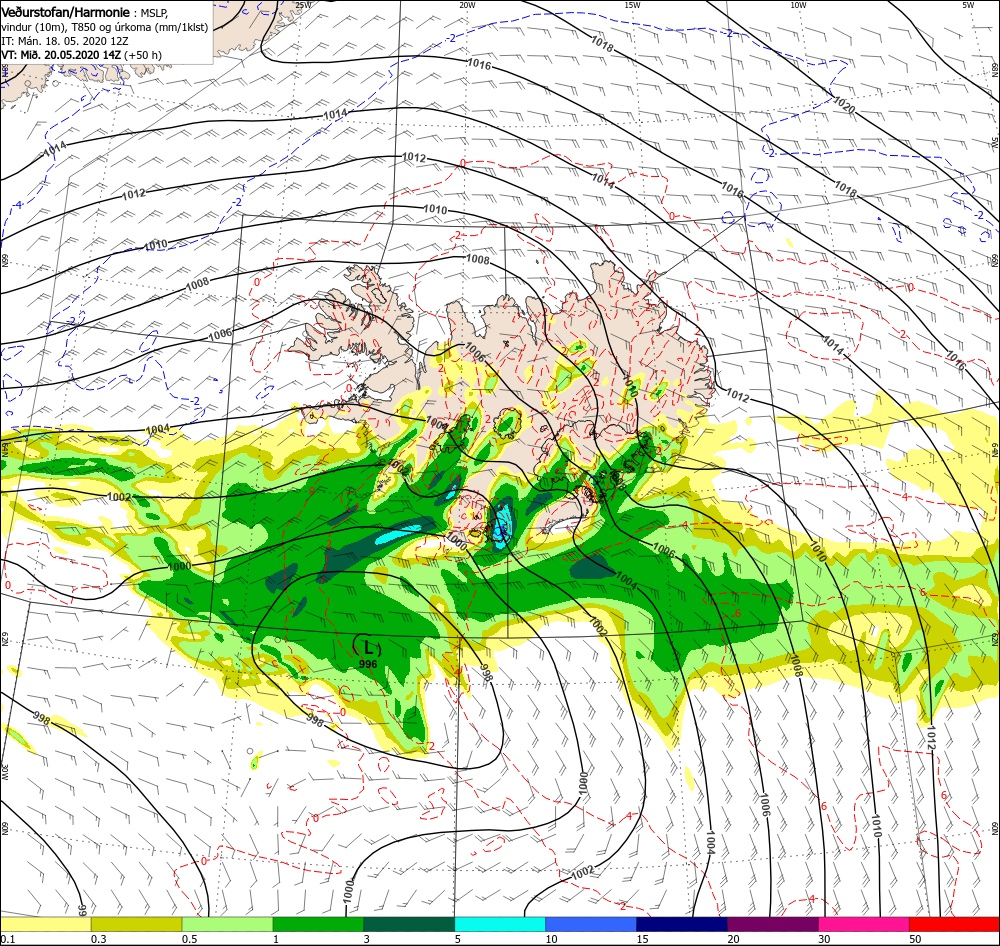Click the legend value 0.5

point(190,939)
